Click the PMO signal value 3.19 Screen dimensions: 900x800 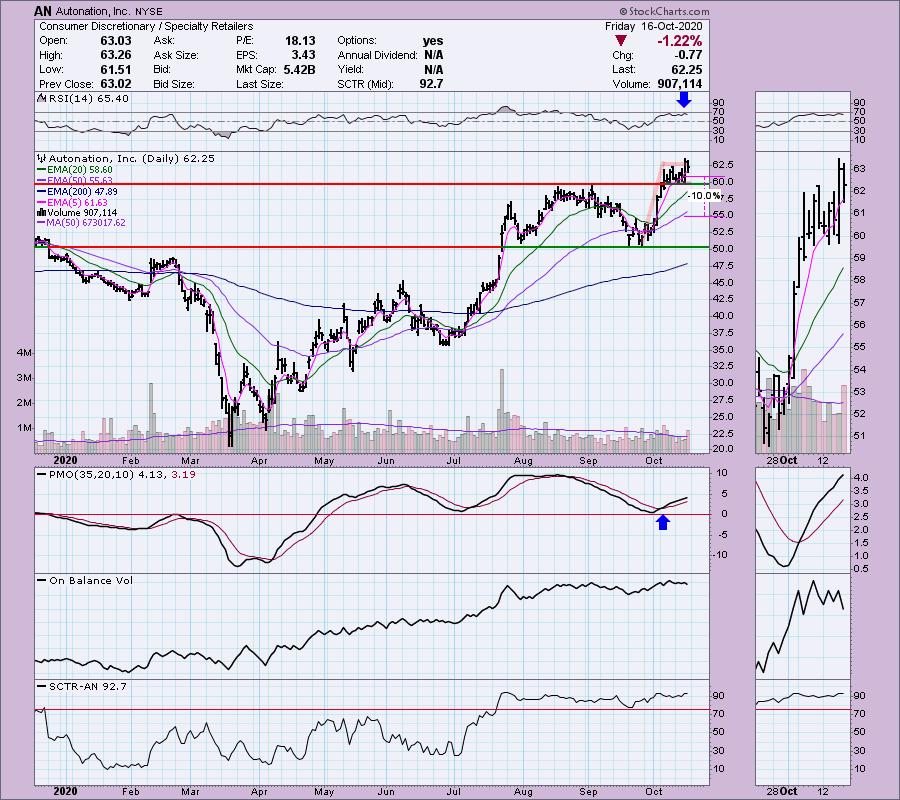click(x=184, y=475)
